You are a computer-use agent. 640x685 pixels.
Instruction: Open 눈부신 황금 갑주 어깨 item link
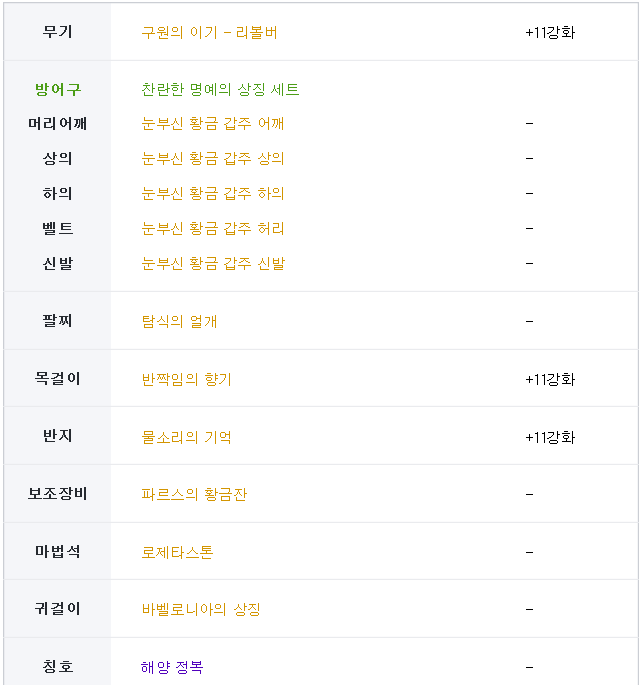click(213, 124)
